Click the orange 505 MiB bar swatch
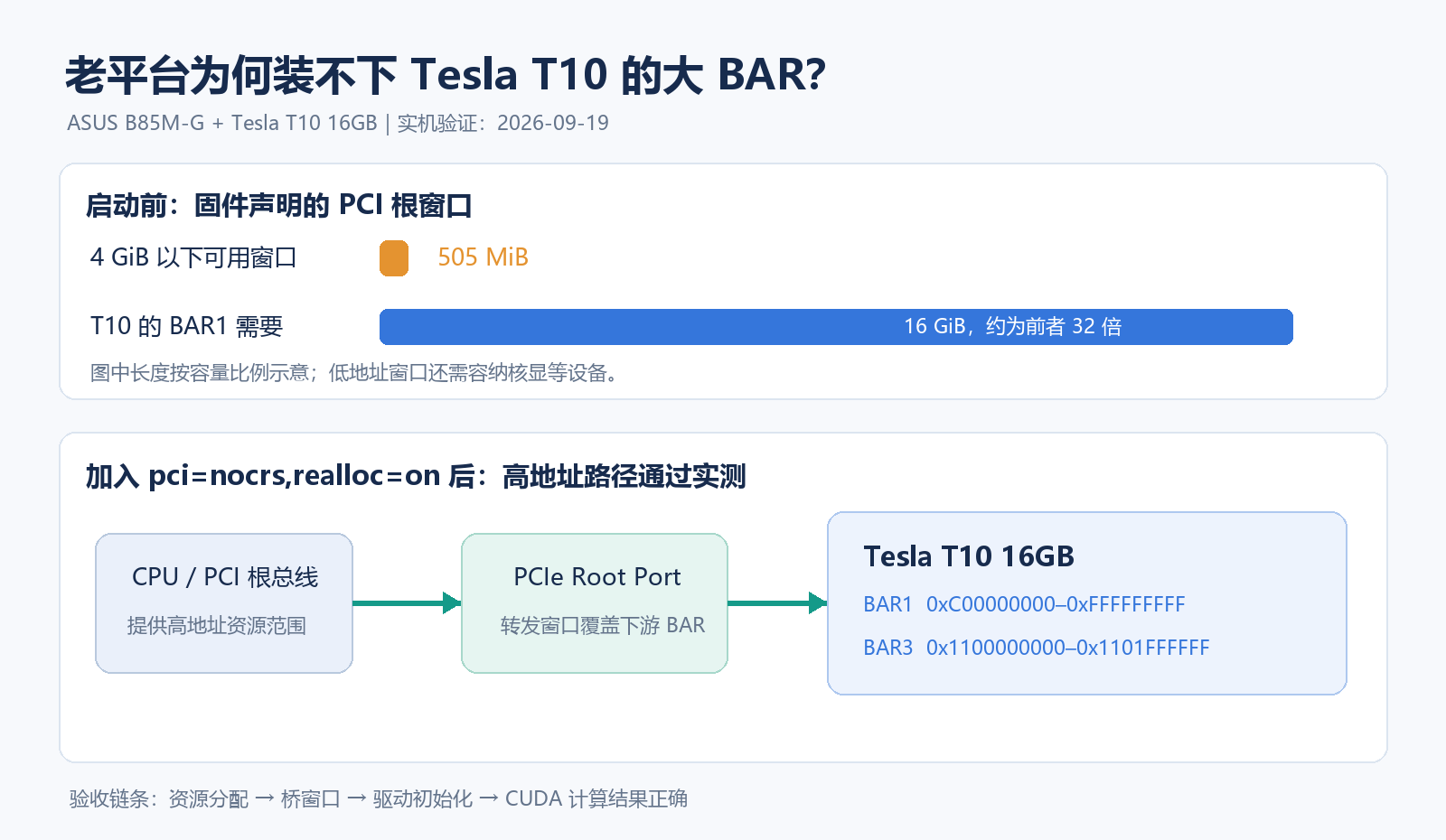Image resolution: width=1446 pixels, height=840 pixels. pyautogui.click(x=394, y=258)
